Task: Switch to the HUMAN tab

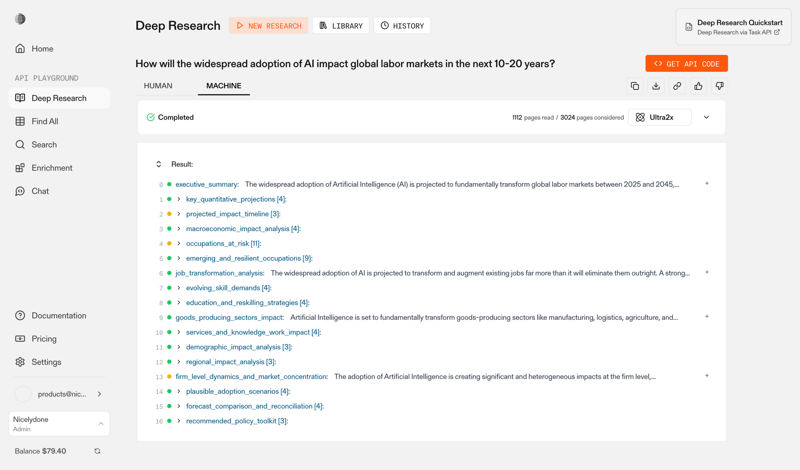Action: 158,86
